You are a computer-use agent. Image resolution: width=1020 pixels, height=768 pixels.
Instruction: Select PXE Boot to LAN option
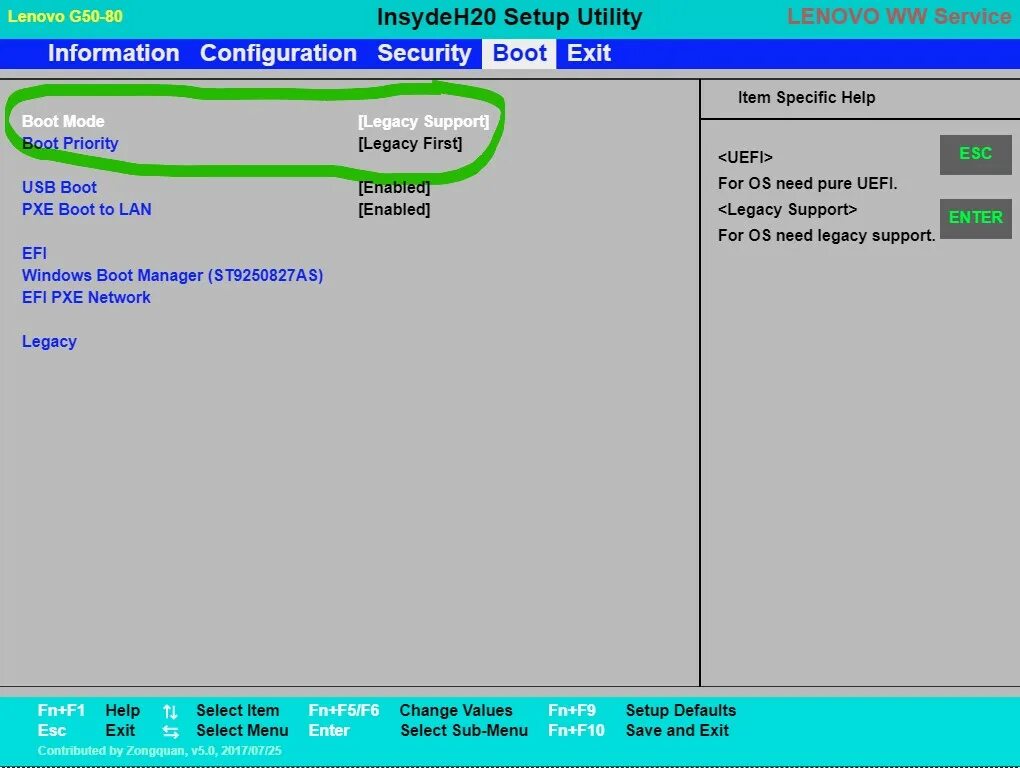(x=87, y=209)
